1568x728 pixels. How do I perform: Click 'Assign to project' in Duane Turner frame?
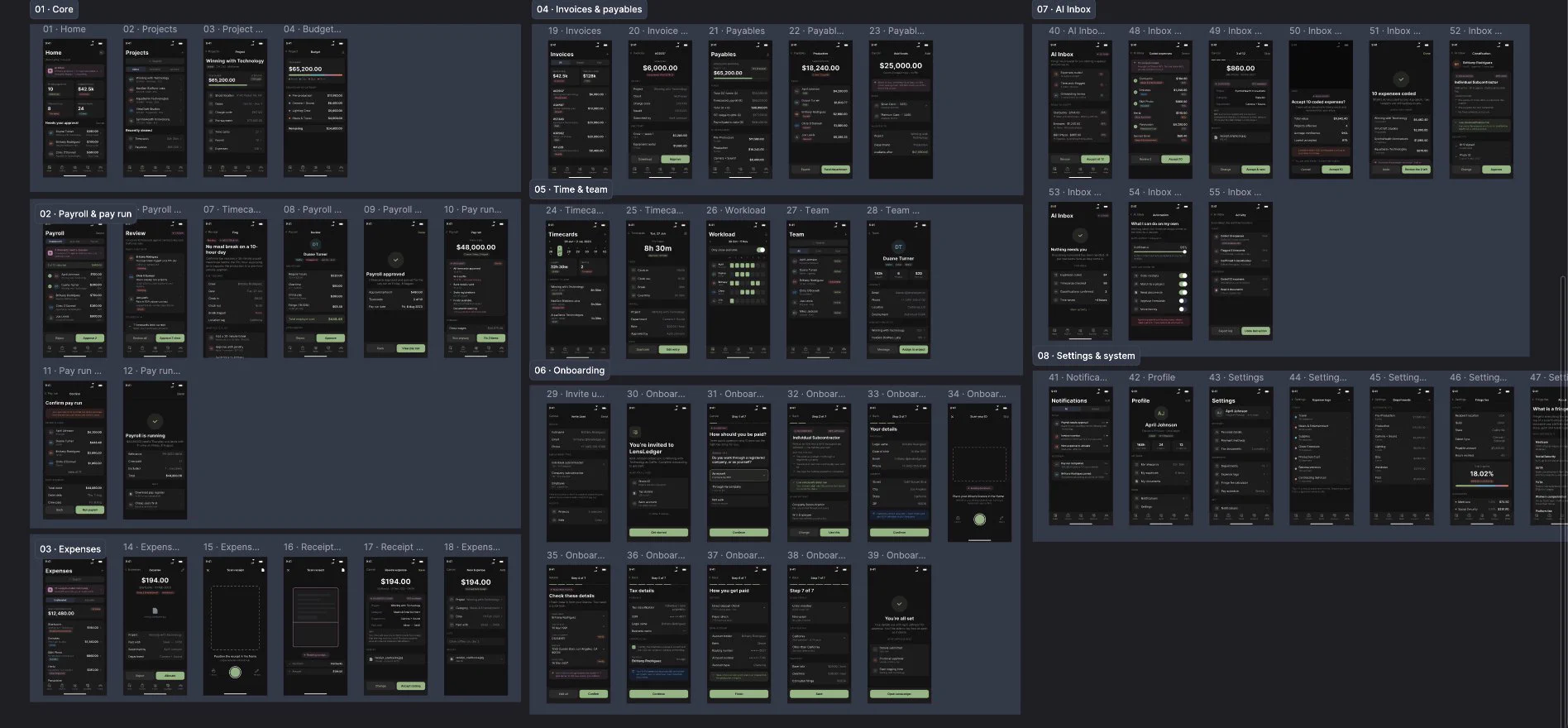point(914,349)
